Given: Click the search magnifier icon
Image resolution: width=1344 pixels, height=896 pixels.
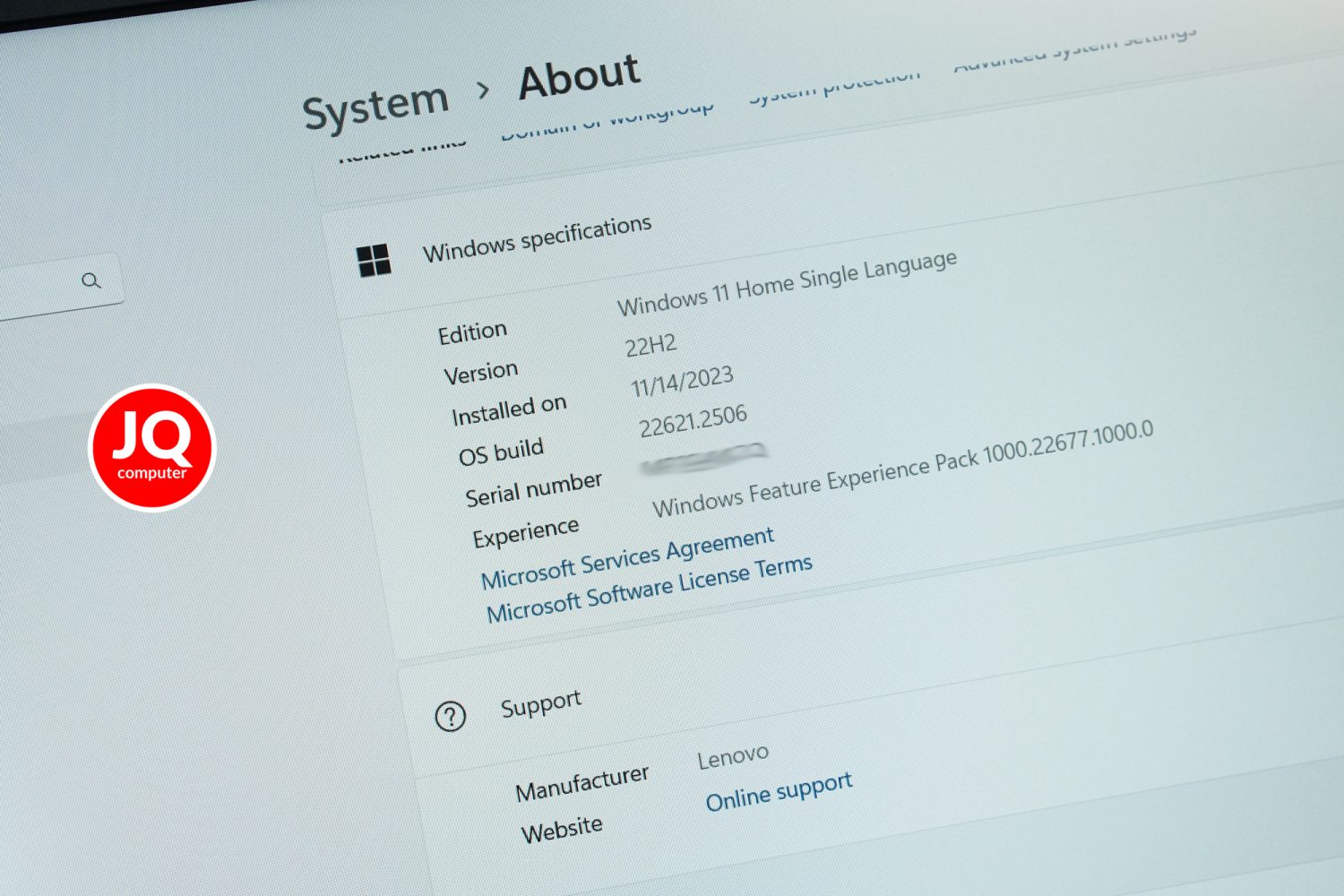Looking at the screenshot, I should click(x=90, y=280).
